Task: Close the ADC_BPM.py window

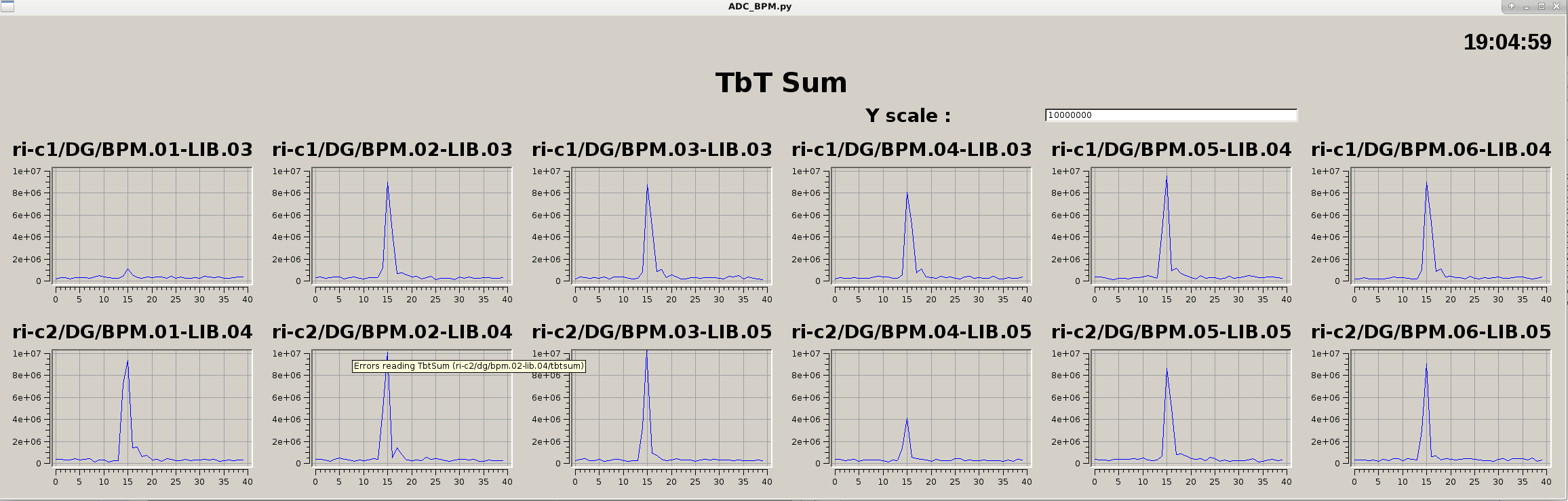Action: click(x=1556, y=7)
